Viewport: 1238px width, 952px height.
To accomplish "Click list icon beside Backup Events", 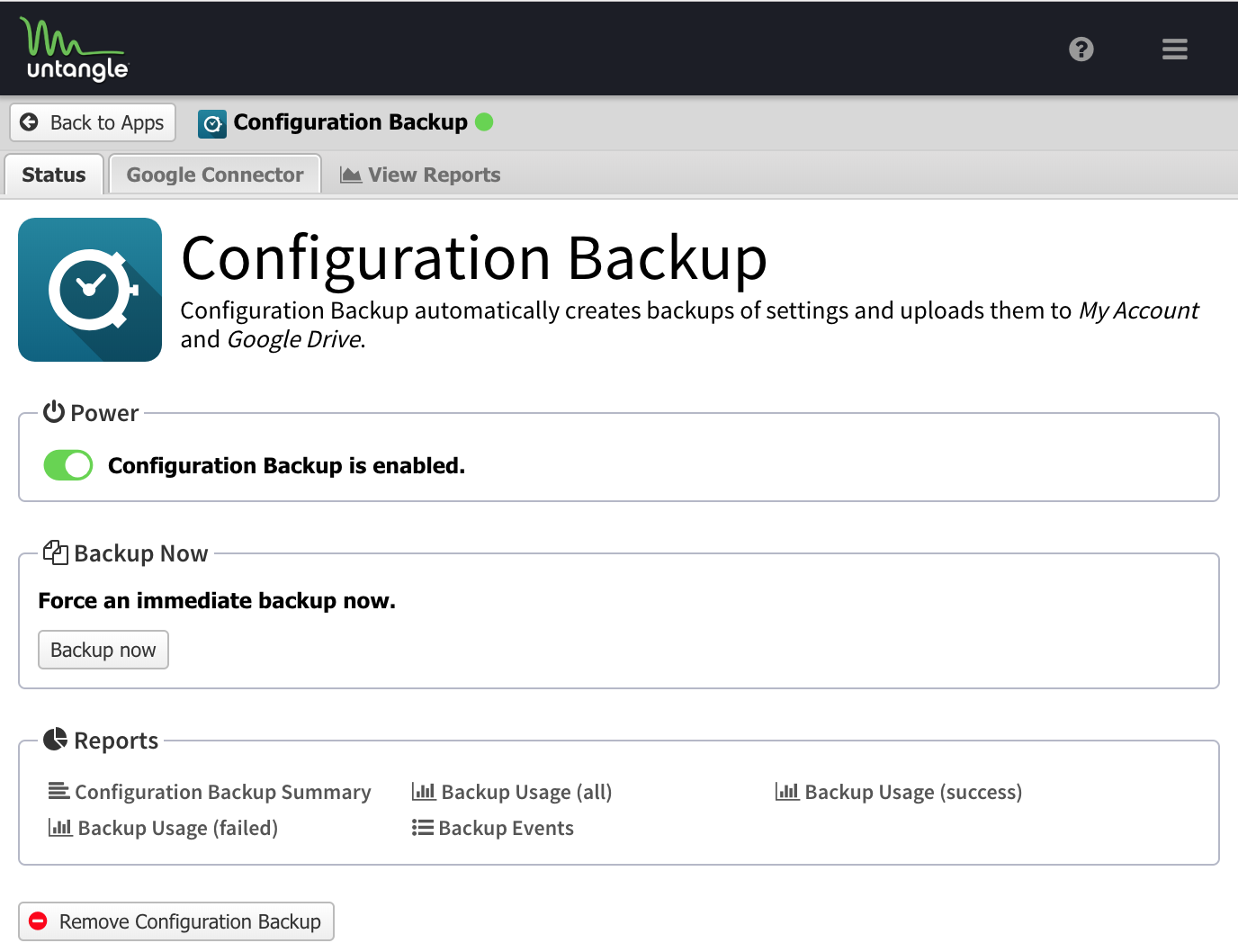I will (x=423, y=827).
